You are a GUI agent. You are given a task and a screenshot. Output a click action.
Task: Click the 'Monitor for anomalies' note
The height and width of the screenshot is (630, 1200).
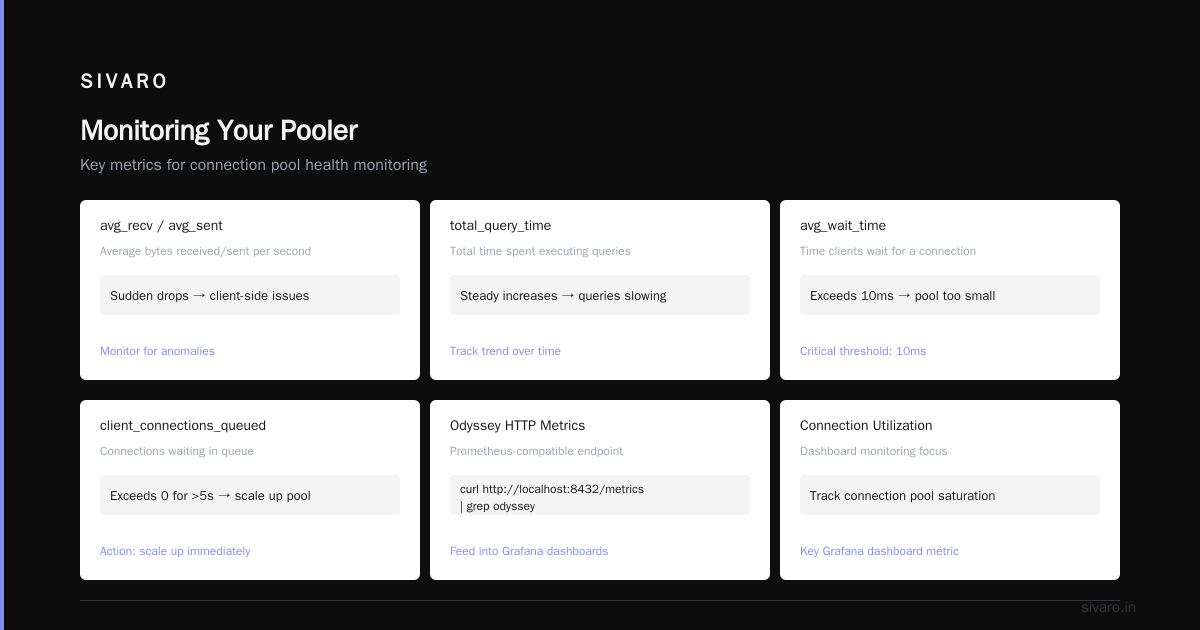(157, 351)
